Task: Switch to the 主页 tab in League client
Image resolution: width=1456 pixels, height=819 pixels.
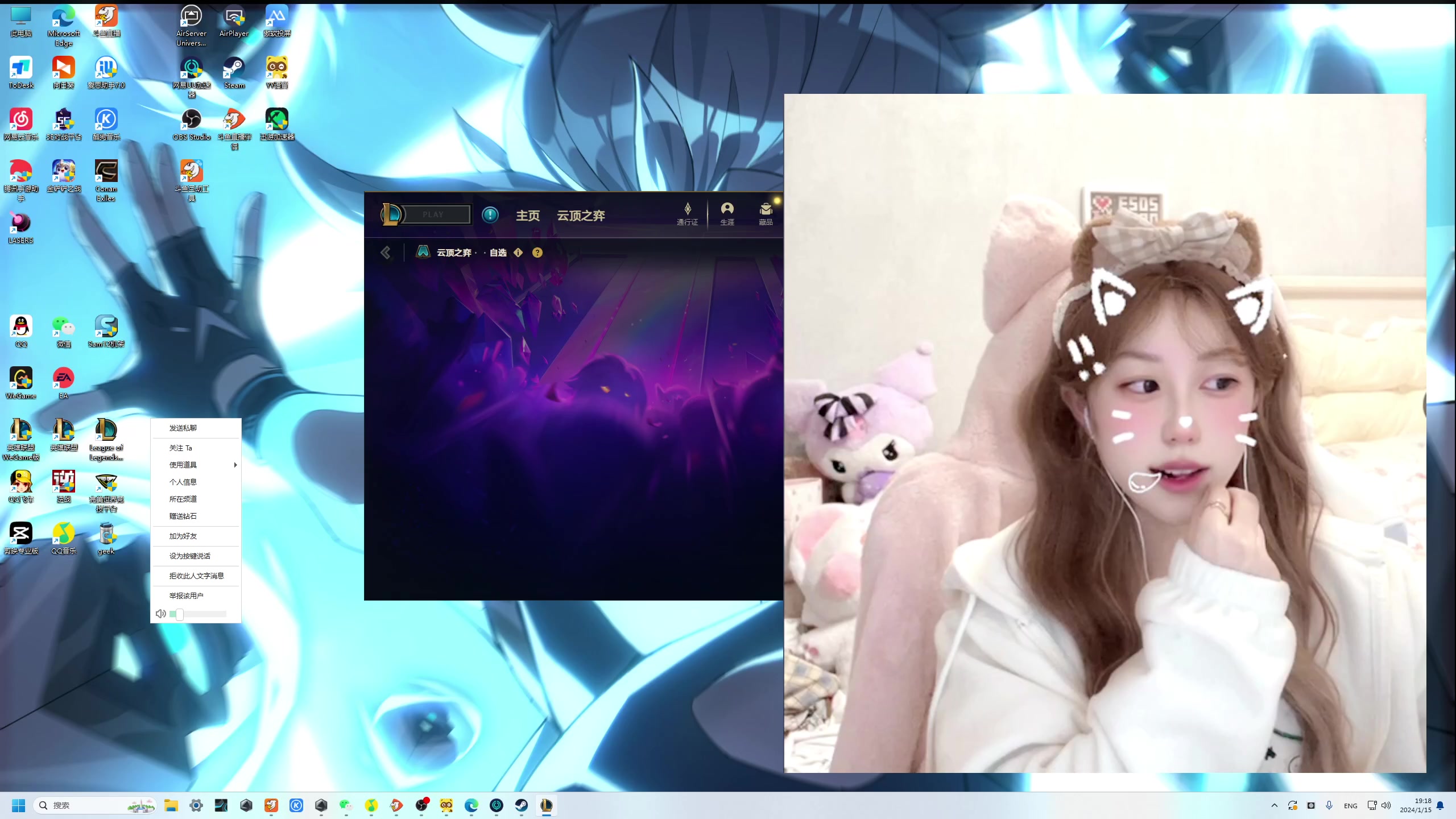Action: point(528,216)
